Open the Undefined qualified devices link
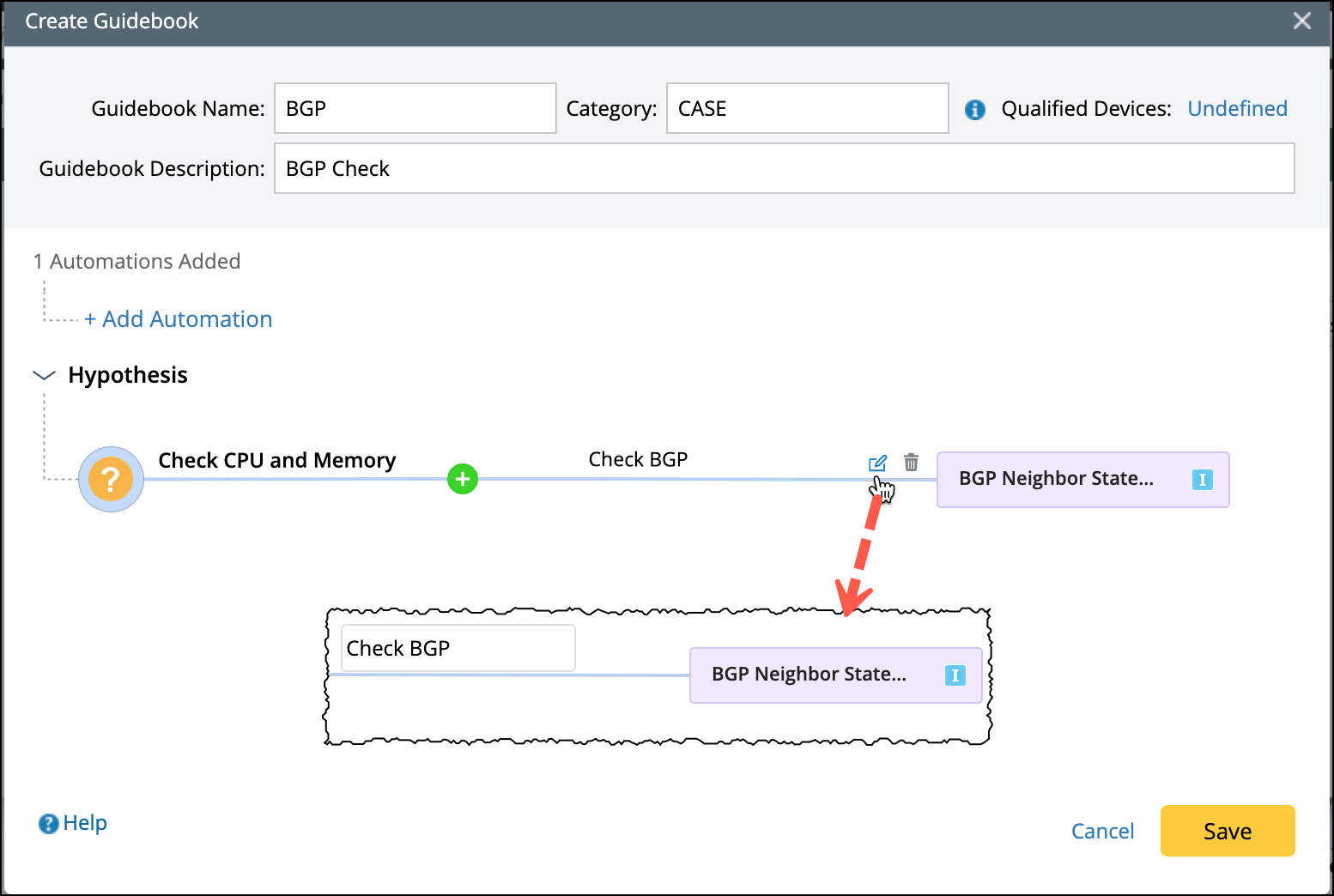 pos(1237,109)
